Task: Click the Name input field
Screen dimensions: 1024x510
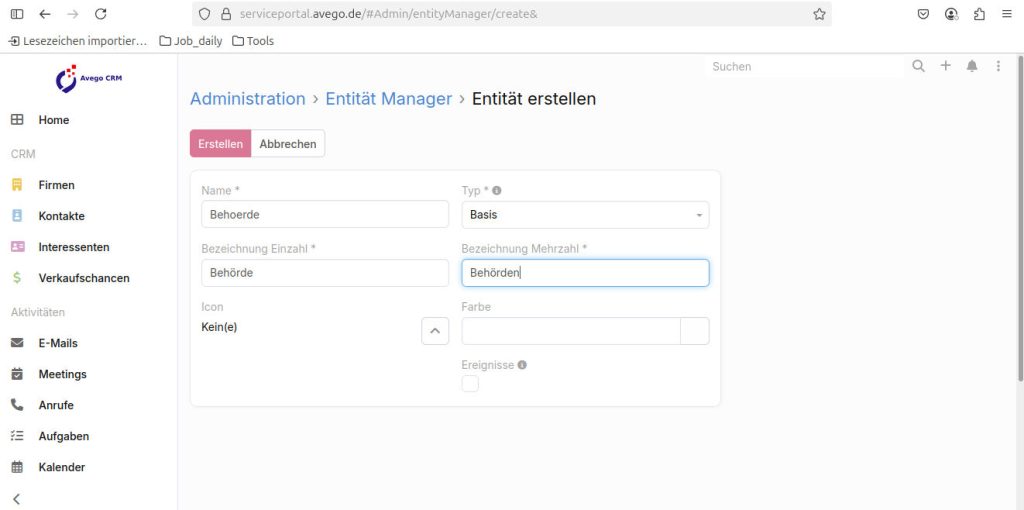Action: (x=325, y=215)
